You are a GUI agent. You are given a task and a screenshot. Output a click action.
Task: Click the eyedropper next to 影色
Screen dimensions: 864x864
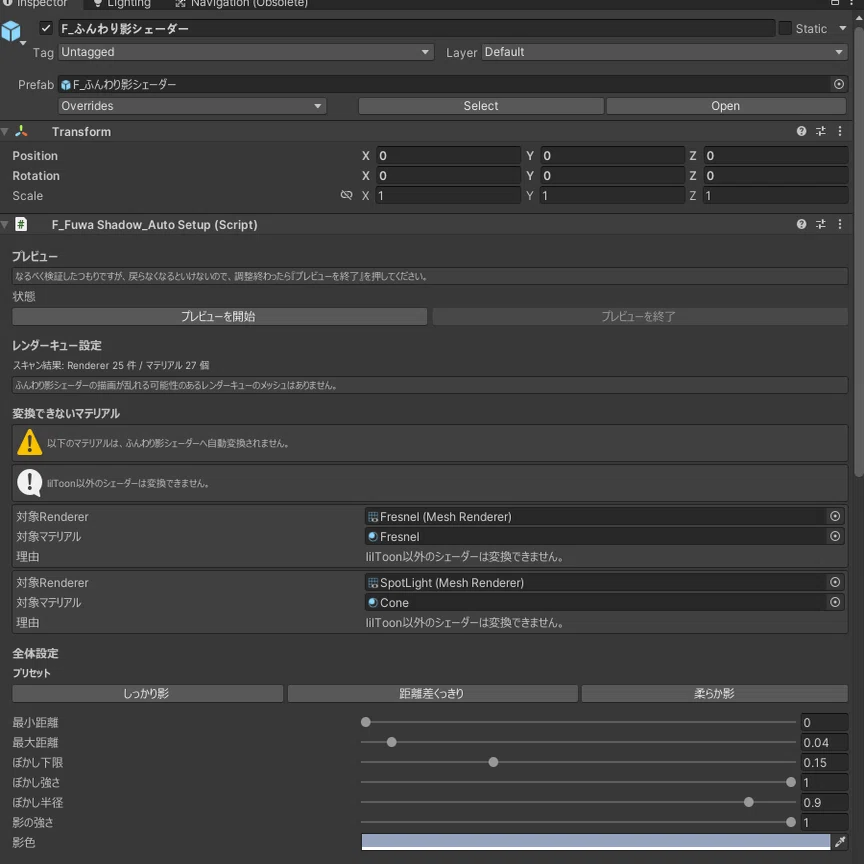(x=840, y=842)
